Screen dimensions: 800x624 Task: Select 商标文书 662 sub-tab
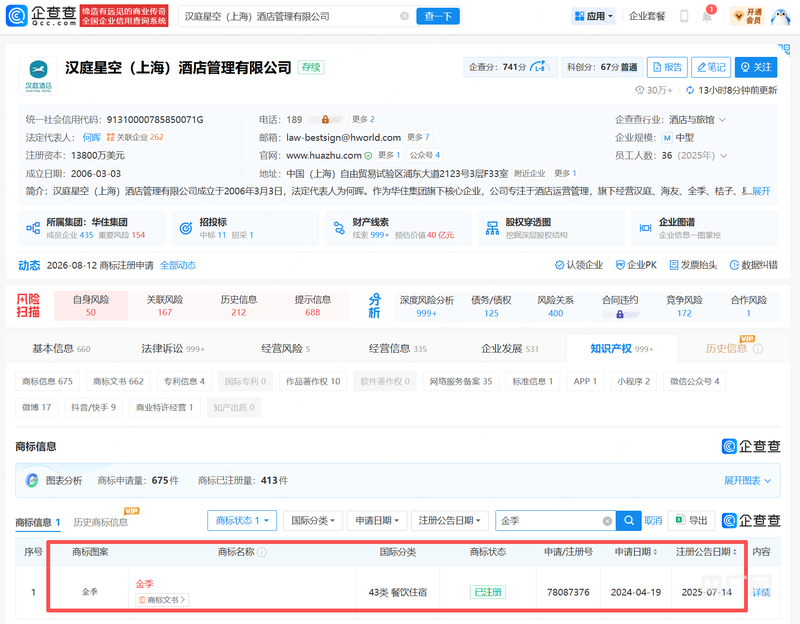[118, 381]
